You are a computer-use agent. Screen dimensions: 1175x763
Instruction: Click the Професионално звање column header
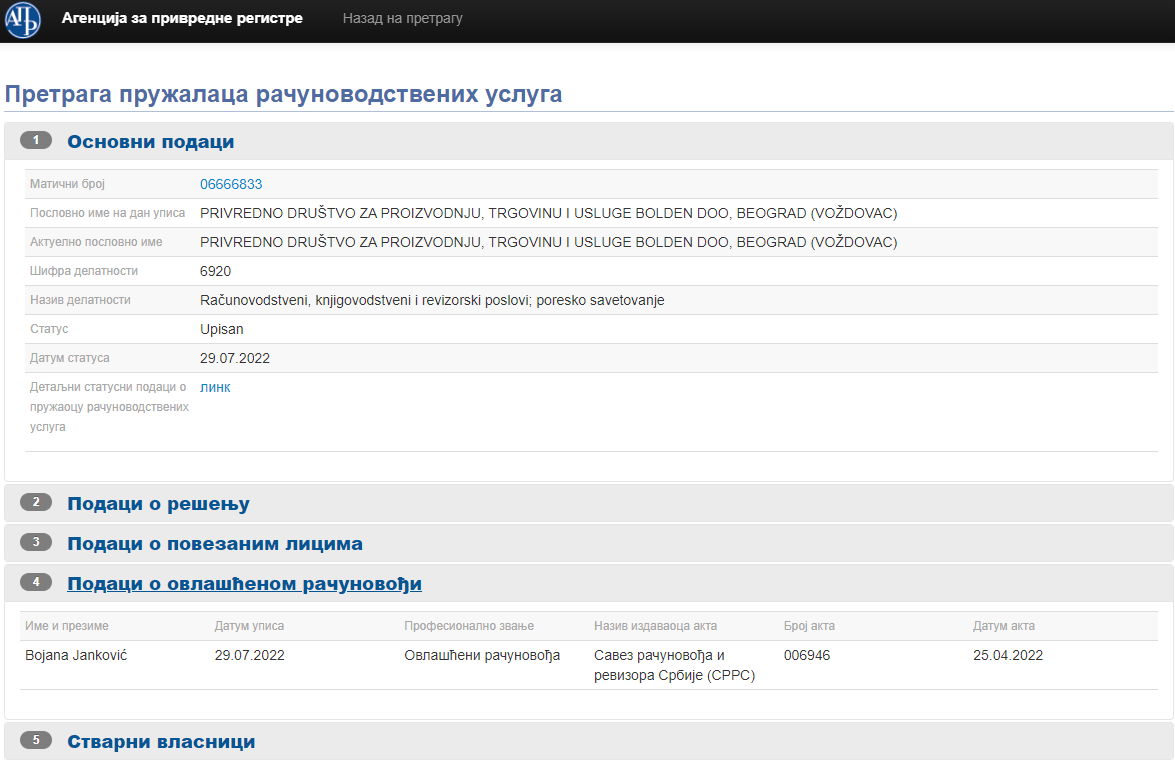[469, 626]
